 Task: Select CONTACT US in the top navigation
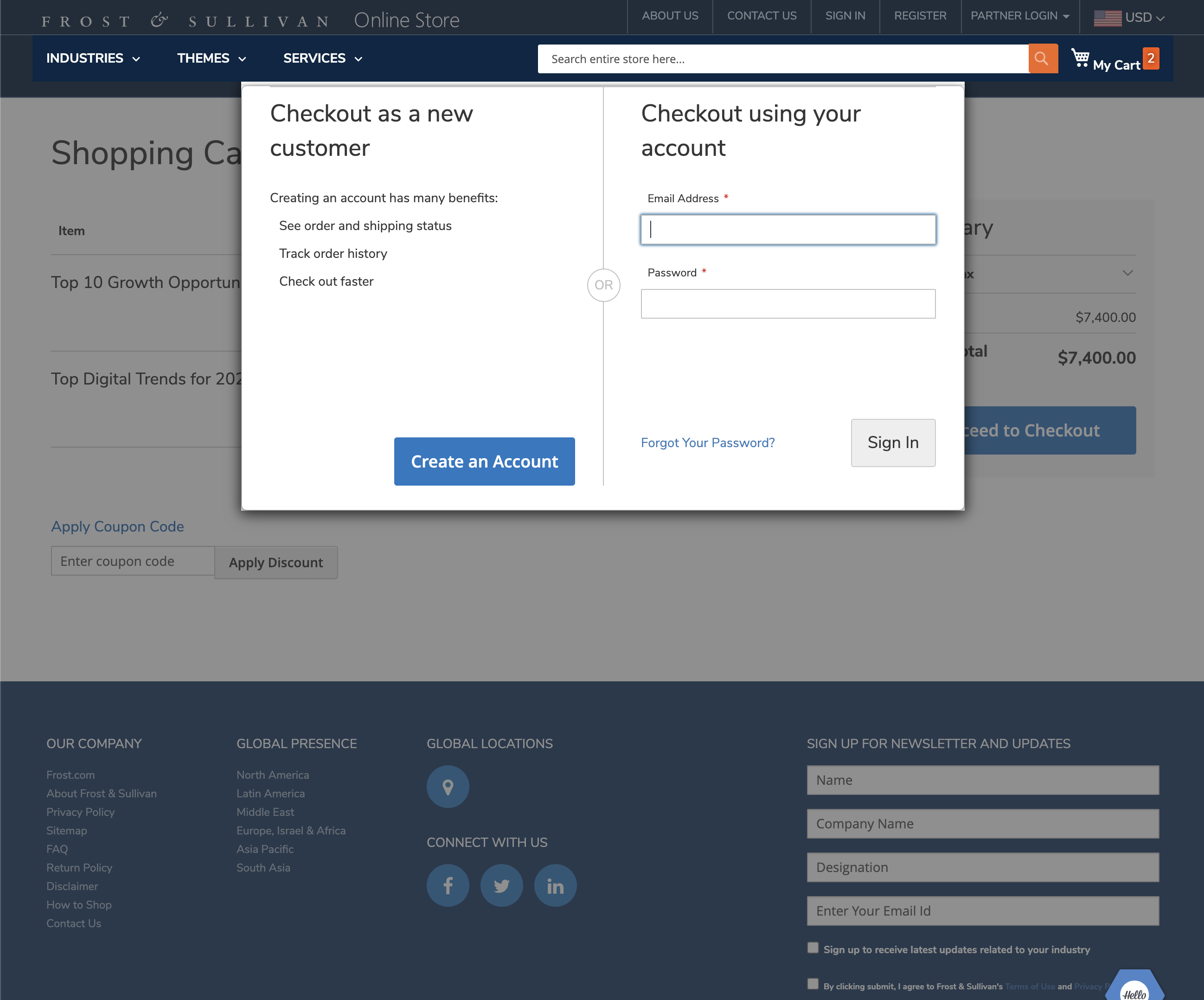click(762, 16)
